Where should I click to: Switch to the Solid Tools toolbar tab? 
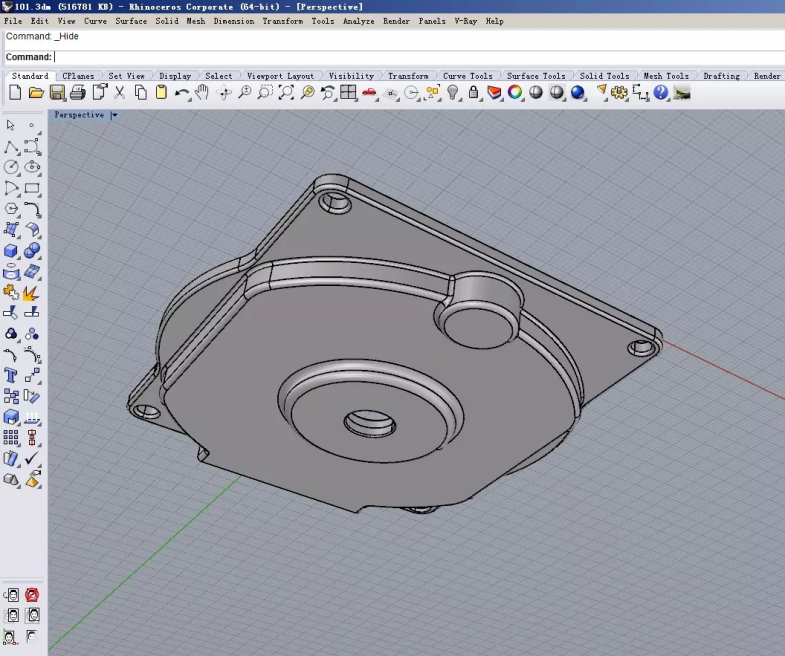pyautogui.click(x=604, y=76)
